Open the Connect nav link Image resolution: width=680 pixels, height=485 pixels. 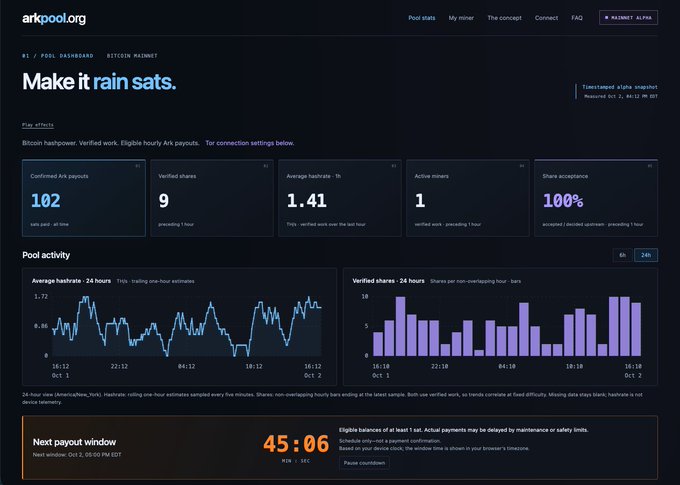point(546,18)
